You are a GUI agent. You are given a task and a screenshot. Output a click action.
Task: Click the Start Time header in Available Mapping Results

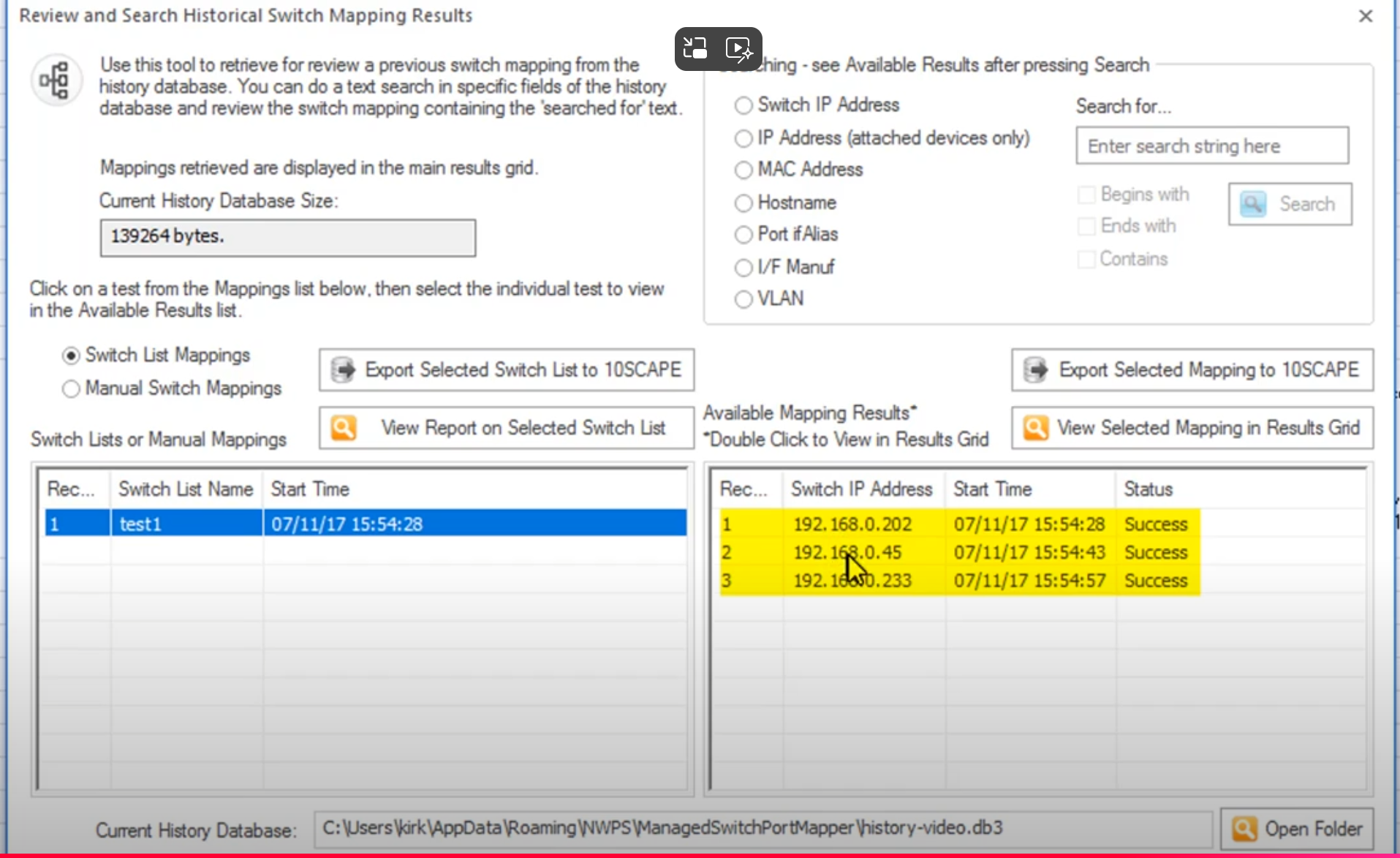point(1031,489)
